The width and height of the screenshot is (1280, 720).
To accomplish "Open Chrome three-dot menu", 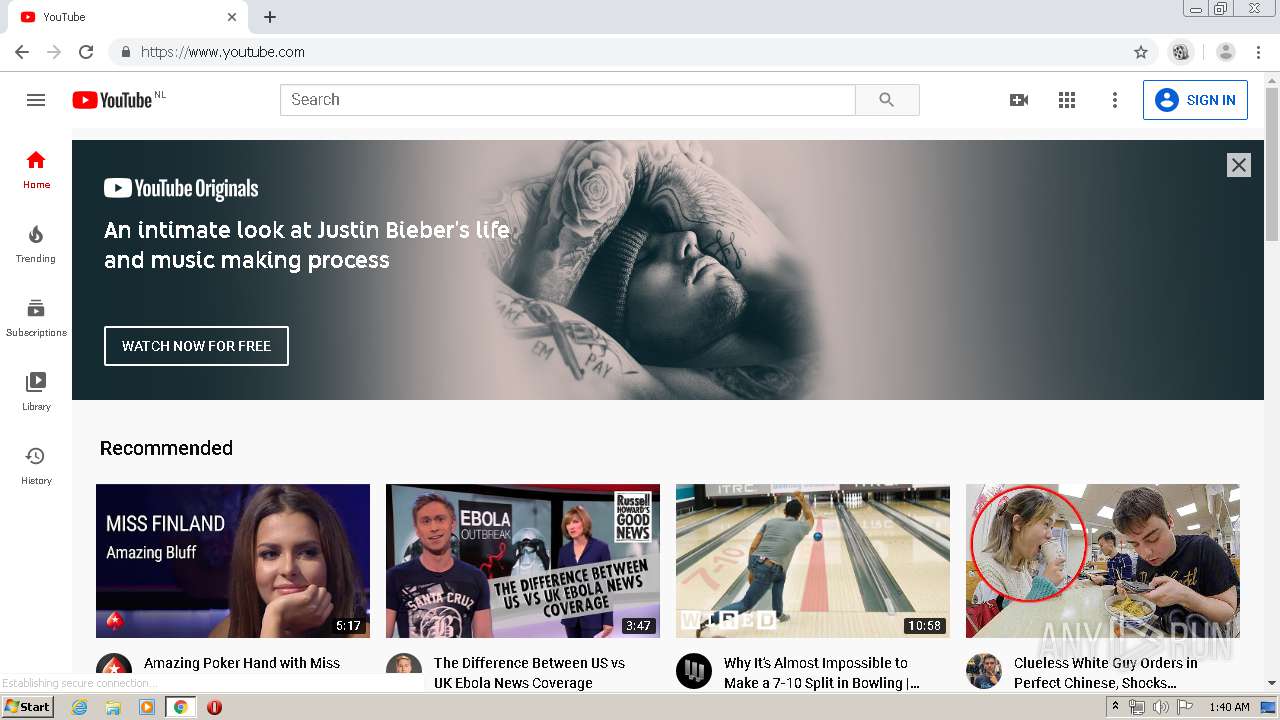I will pyautogui.click(x=1259, y=52).
